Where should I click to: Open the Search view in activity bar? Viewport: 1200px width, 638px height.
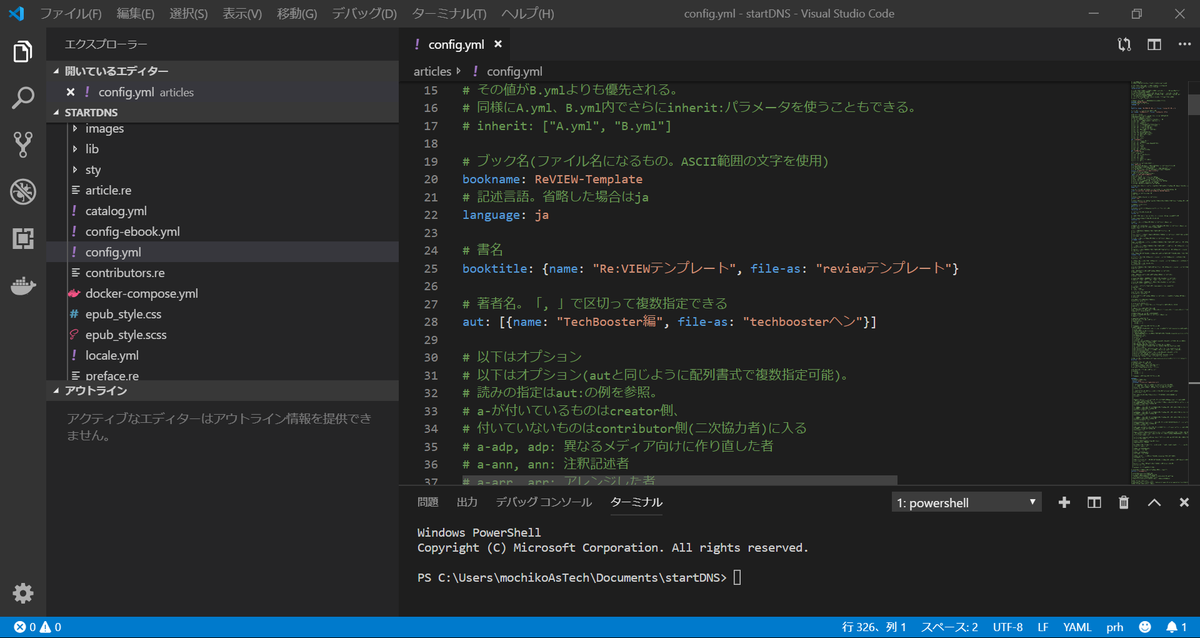[23, 98]
